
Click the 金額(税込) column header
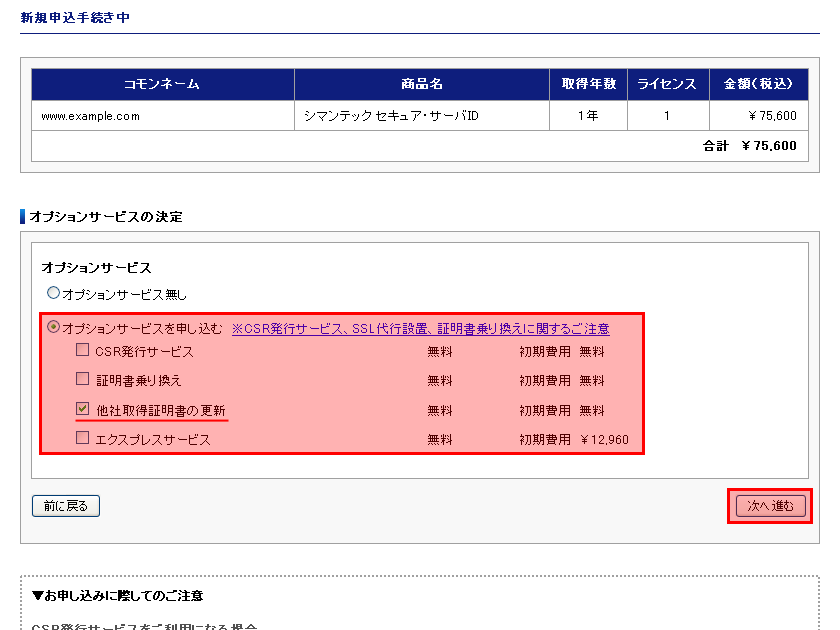coord(759,84)
